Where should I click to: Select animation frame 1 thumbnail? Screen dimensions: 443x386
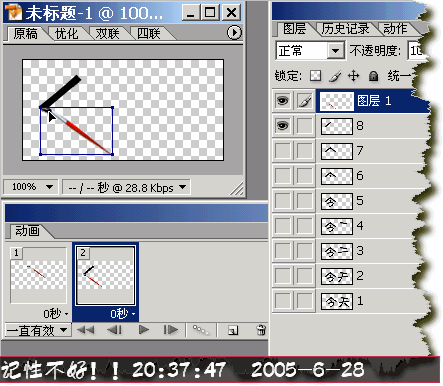click(x=38, y=275)
